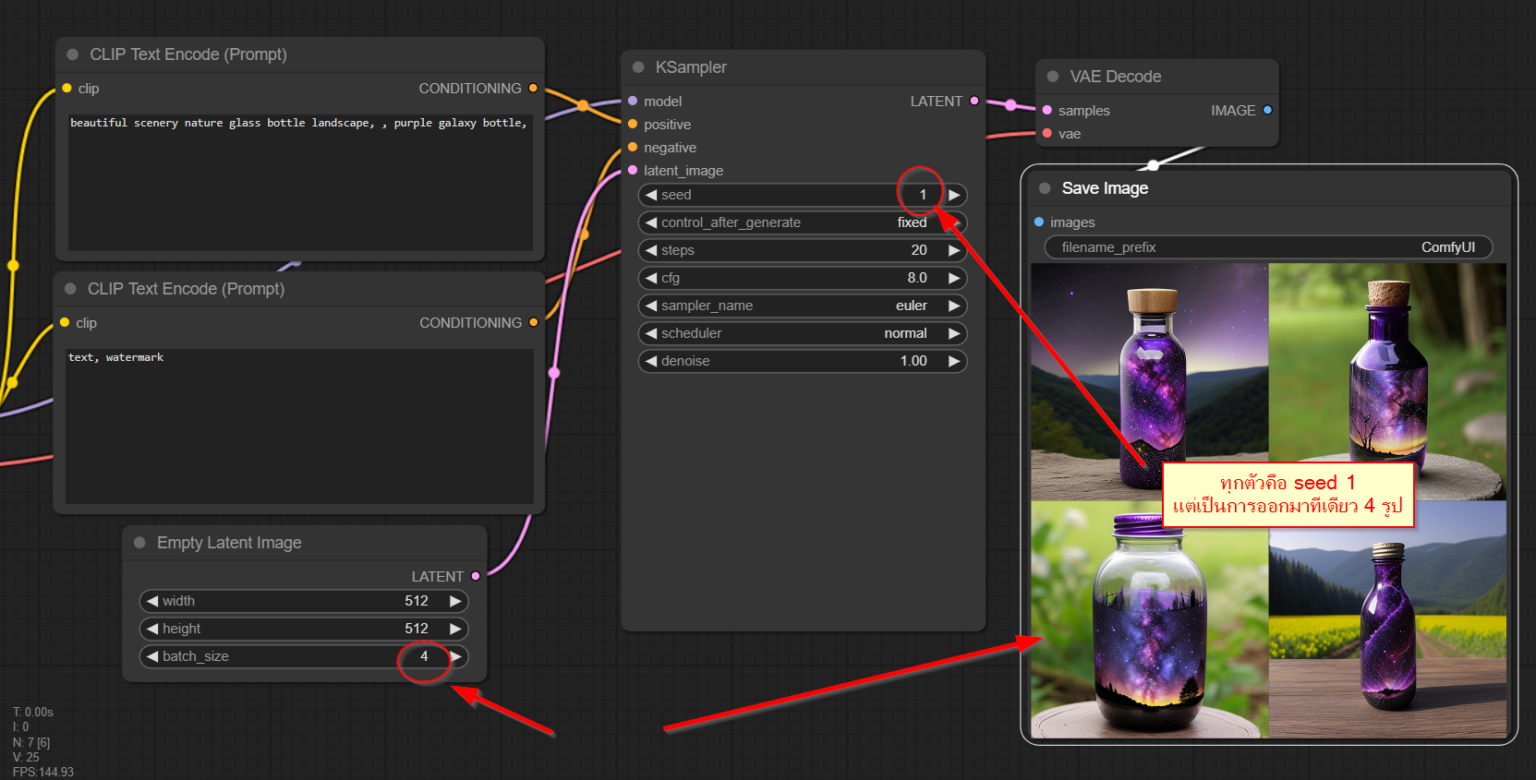This screenshot has height=780, width=1536.
Task: Change control_after_generate fixed option
Action: [x=803, y=223]
